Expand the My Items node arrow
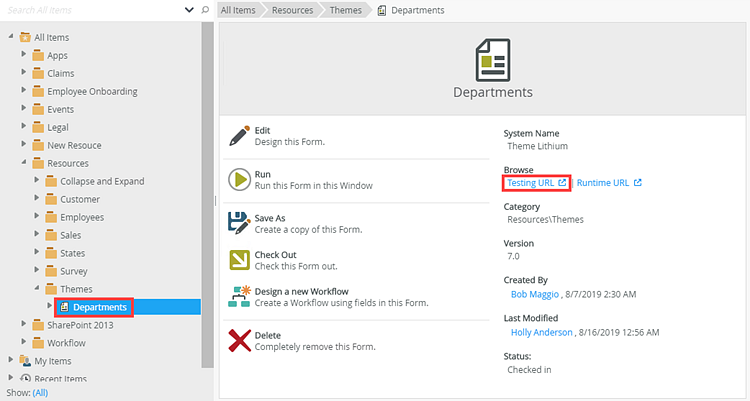 click(x=11, y=359)
